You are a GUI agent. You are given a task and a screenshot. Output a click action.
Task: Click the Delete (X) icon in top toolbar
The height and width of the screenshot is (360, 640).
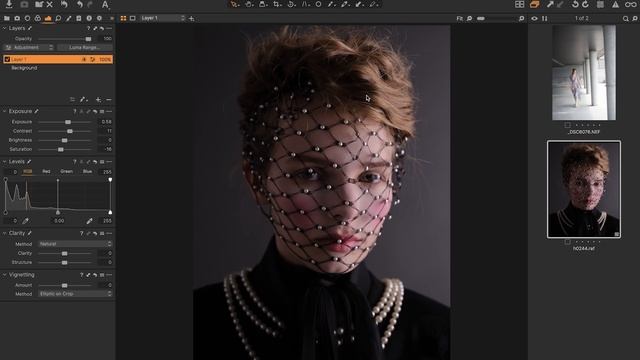(x=49, y=4)
